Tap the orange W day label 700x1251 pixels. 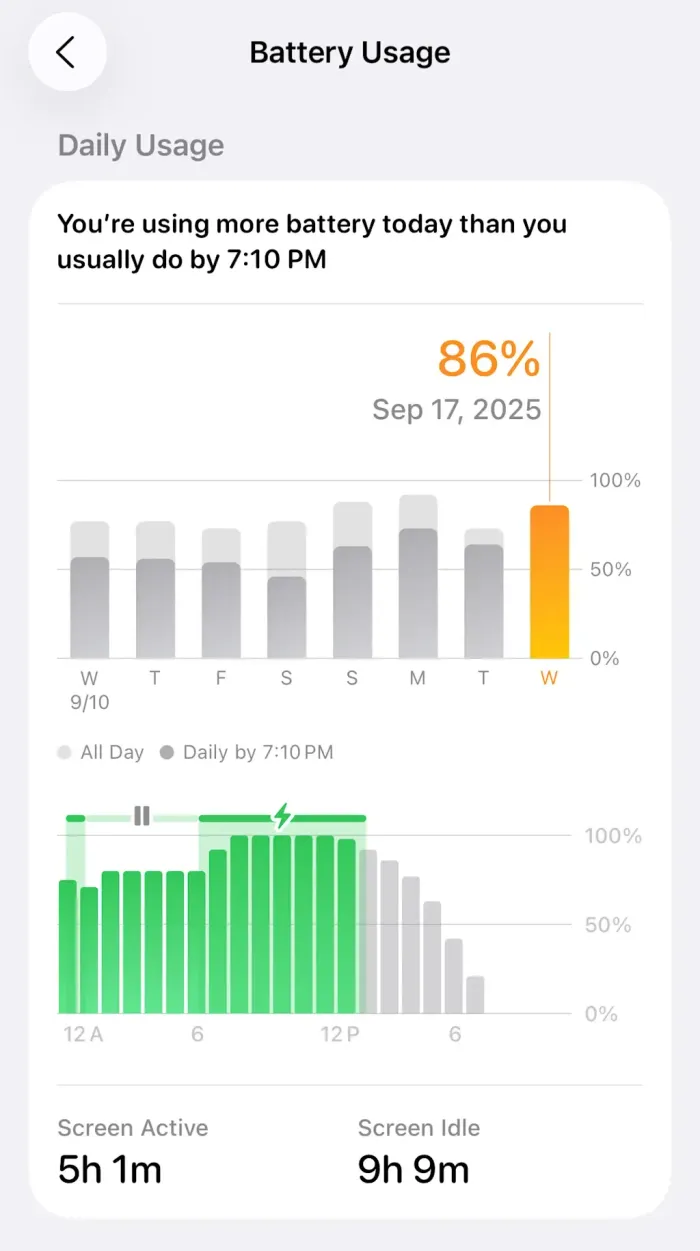point(549,679)
